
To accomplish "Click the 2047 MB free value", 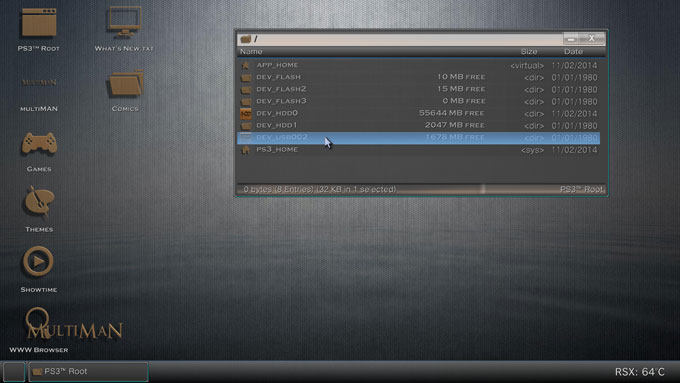I will [x=454, y=125].
